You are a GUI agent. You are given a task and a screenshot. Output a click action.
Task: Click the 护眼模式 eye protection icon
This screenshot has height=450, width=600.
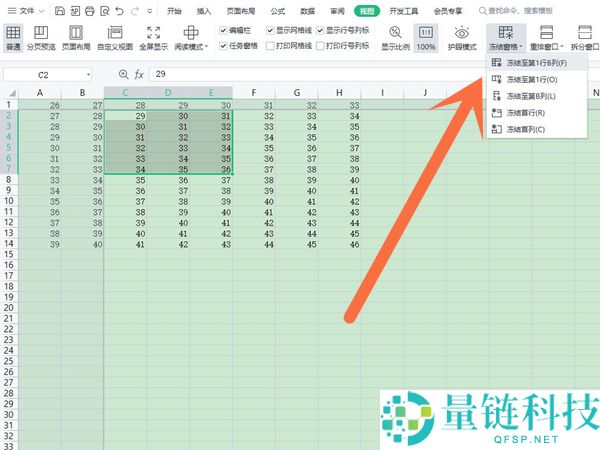(x=462, y=38)
